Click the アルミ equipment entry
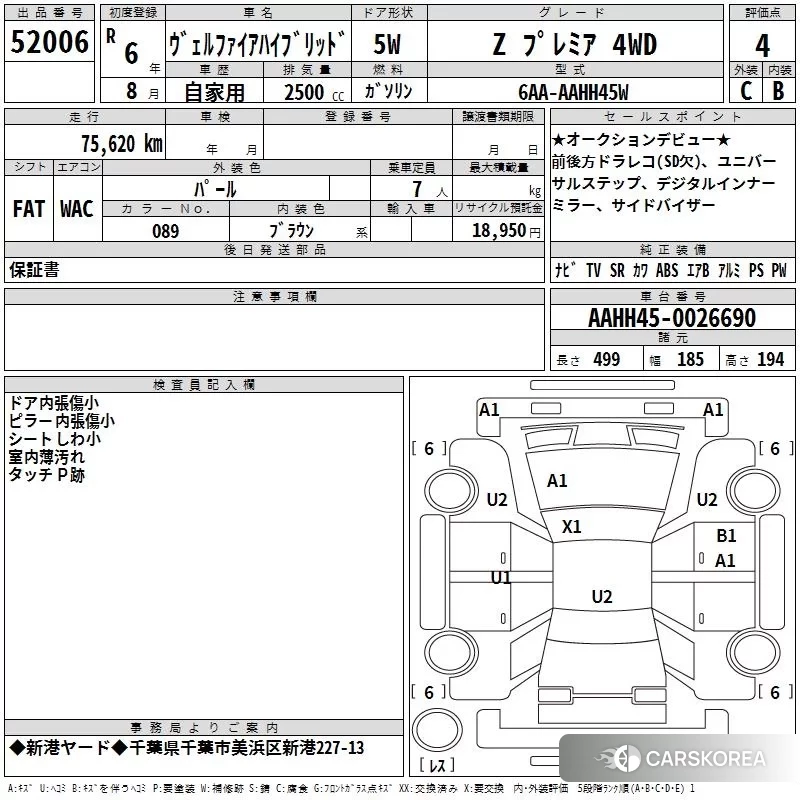Viewport: 800px width, 800px height. (x=729, y=270)
